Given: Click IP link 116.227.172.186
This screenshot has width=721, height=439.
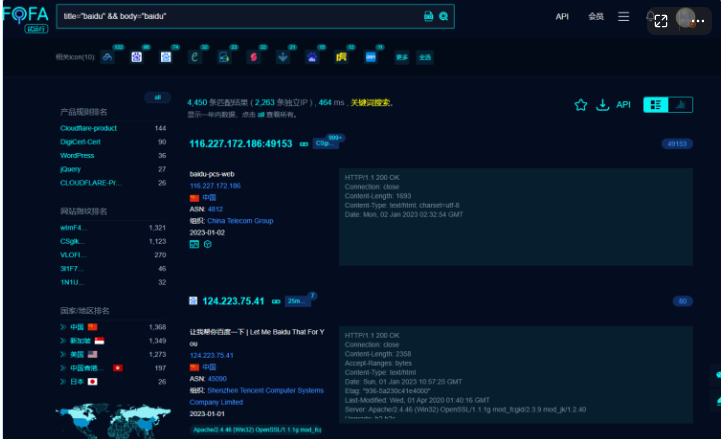Looking at the screenshot, I should [215, 186].
